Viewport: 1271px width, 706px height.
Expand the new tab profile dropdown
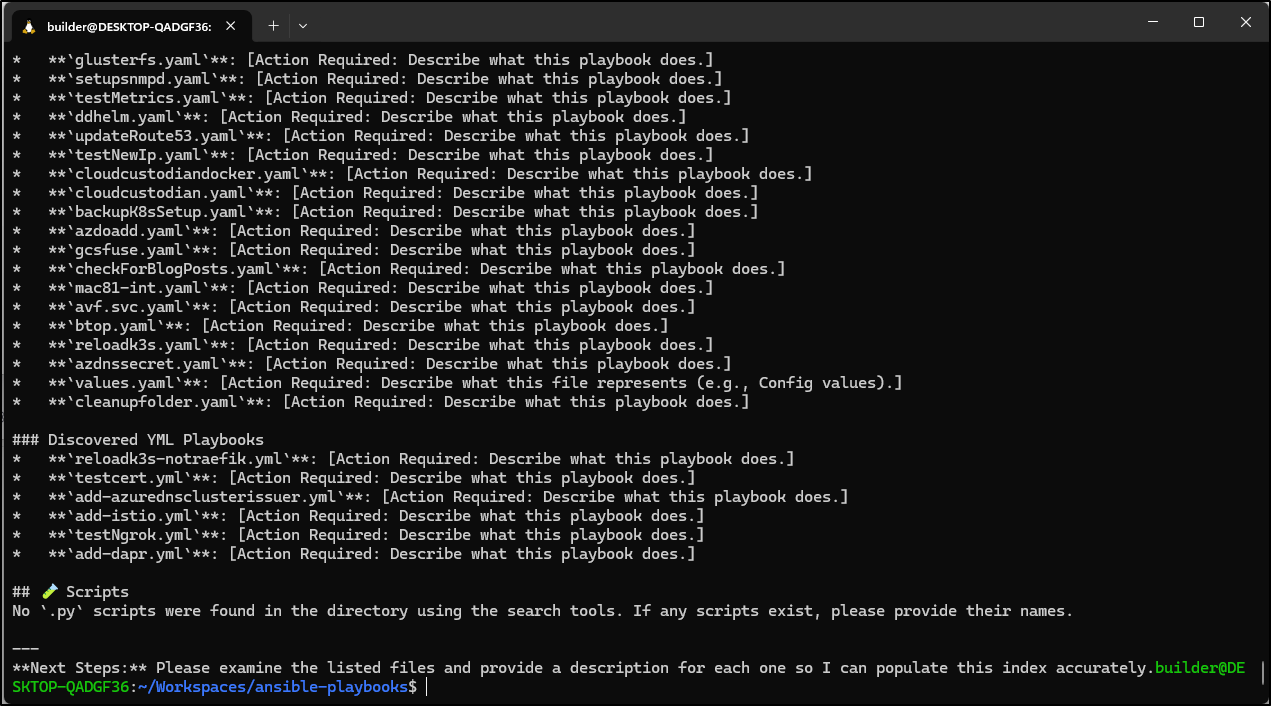(303, 25)
